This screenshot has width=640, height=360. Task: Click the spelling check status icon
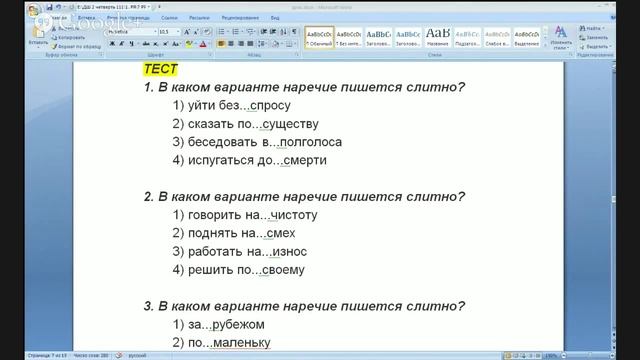point(119,356)
